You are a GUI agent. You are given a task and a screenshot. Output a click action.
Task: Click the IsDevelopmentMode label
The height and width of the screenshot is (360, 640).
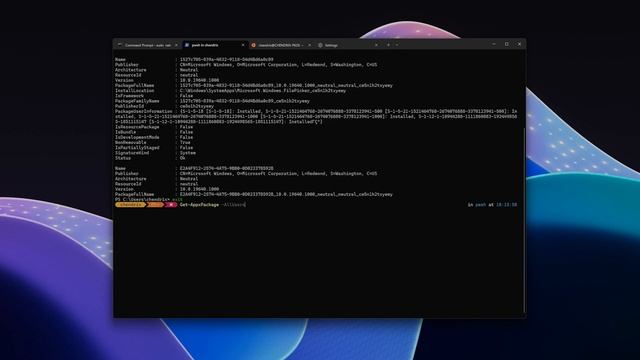137,138
